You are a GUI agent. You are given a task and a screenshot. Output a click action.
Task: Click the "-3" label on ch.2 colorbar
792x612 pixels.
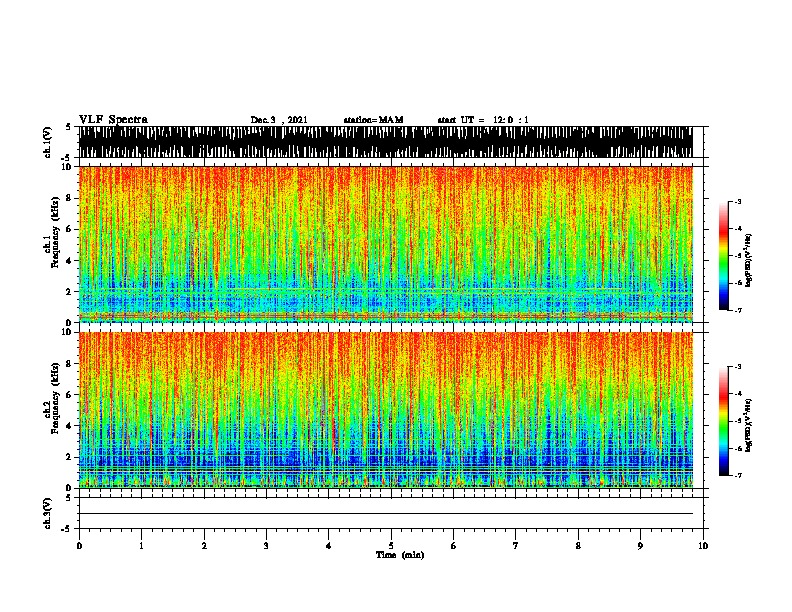(x=738, y=367)
